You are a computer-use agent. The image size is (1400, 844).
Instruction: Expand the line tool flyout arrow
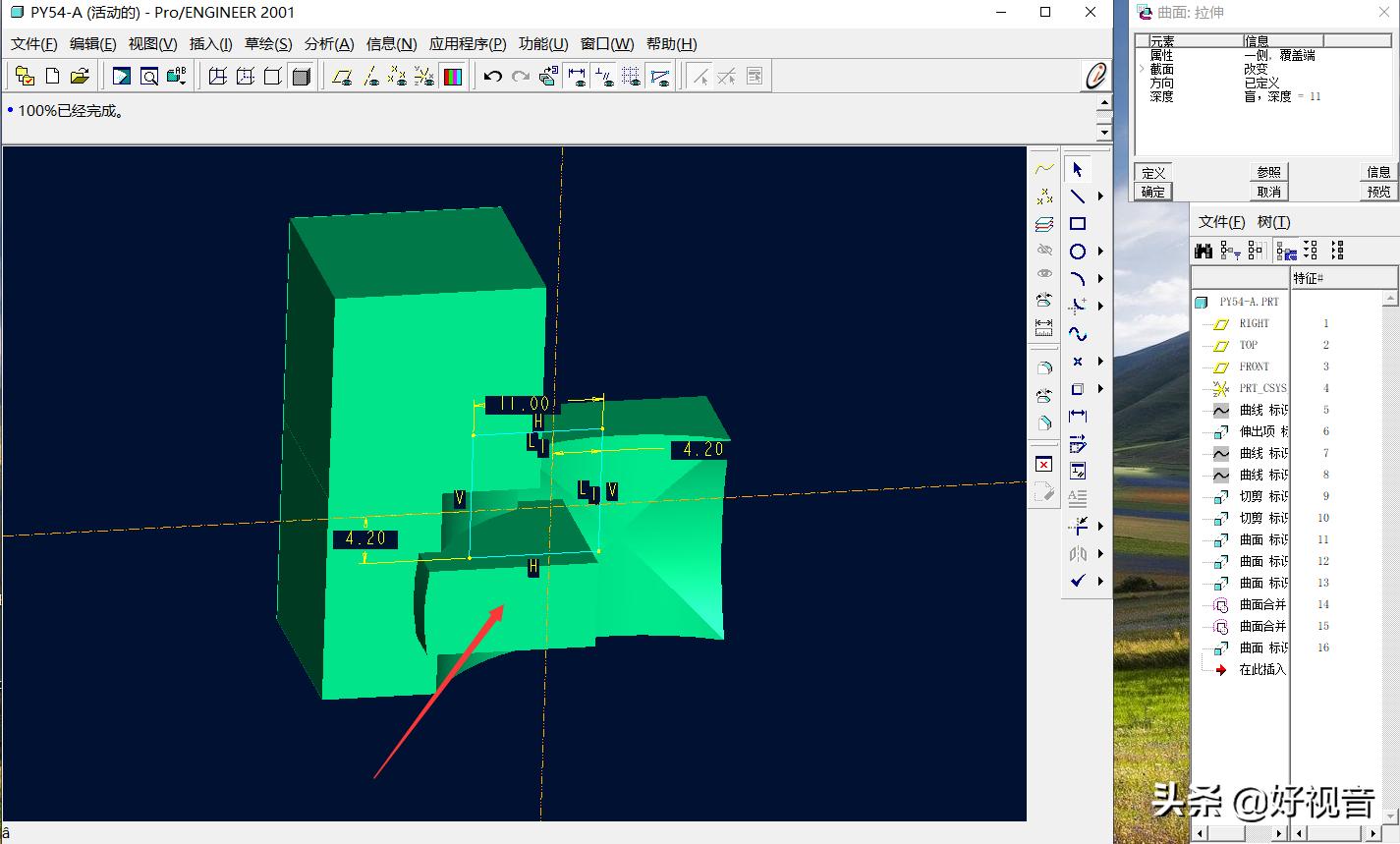click(1100, 197)
